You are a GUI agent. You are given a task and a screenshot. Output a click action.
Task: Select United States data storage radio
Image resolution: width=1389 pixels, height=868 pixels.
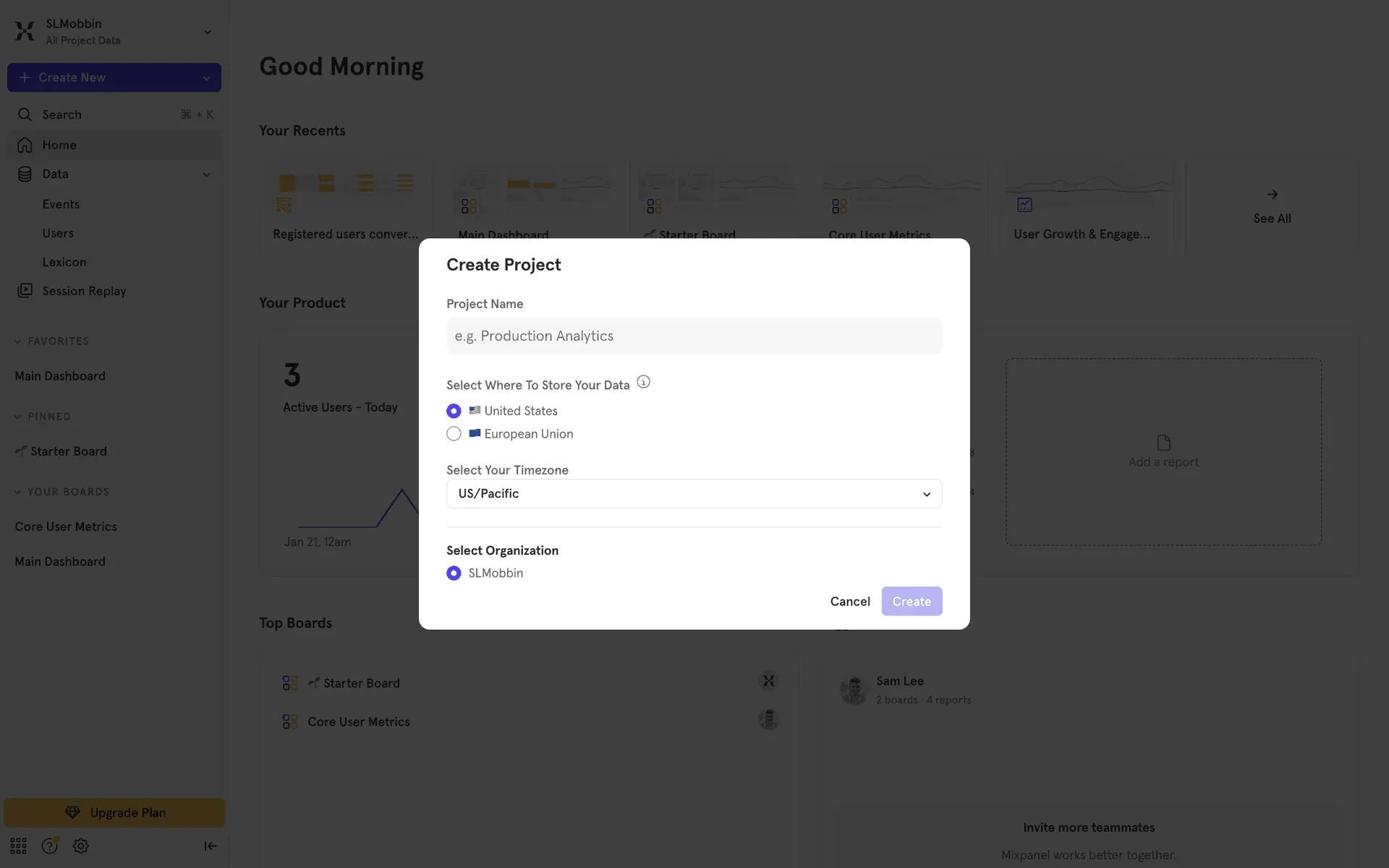(x=454, y=411)
